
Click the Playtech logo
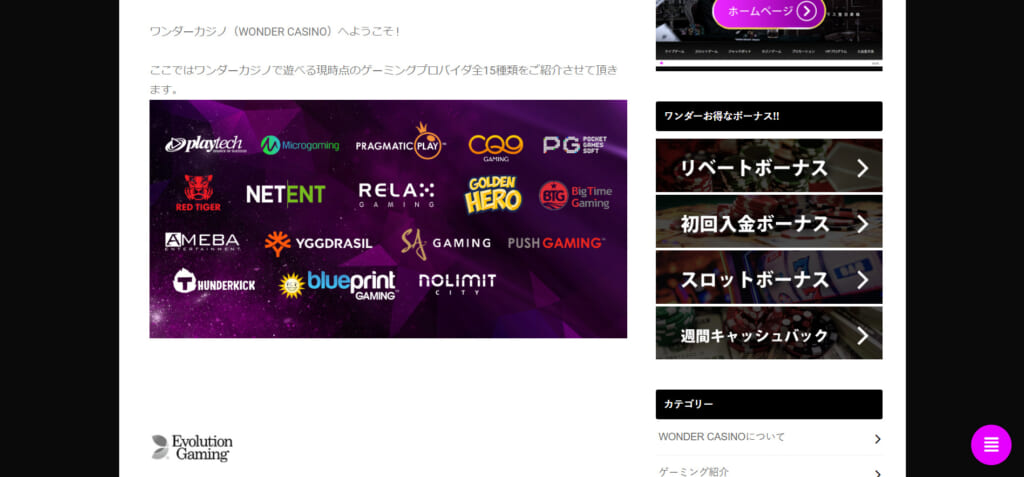[205, 144]
